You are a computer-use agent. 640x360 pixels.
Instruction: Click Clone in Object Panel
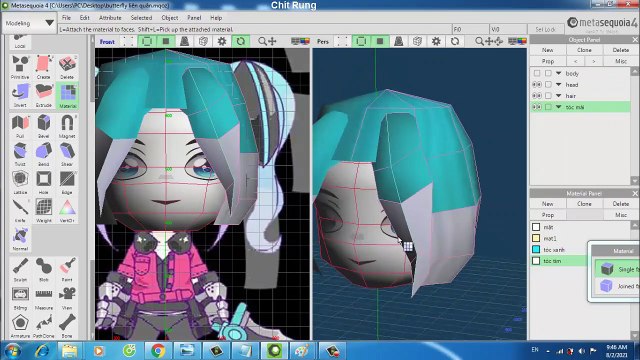[x=584, y=50]
